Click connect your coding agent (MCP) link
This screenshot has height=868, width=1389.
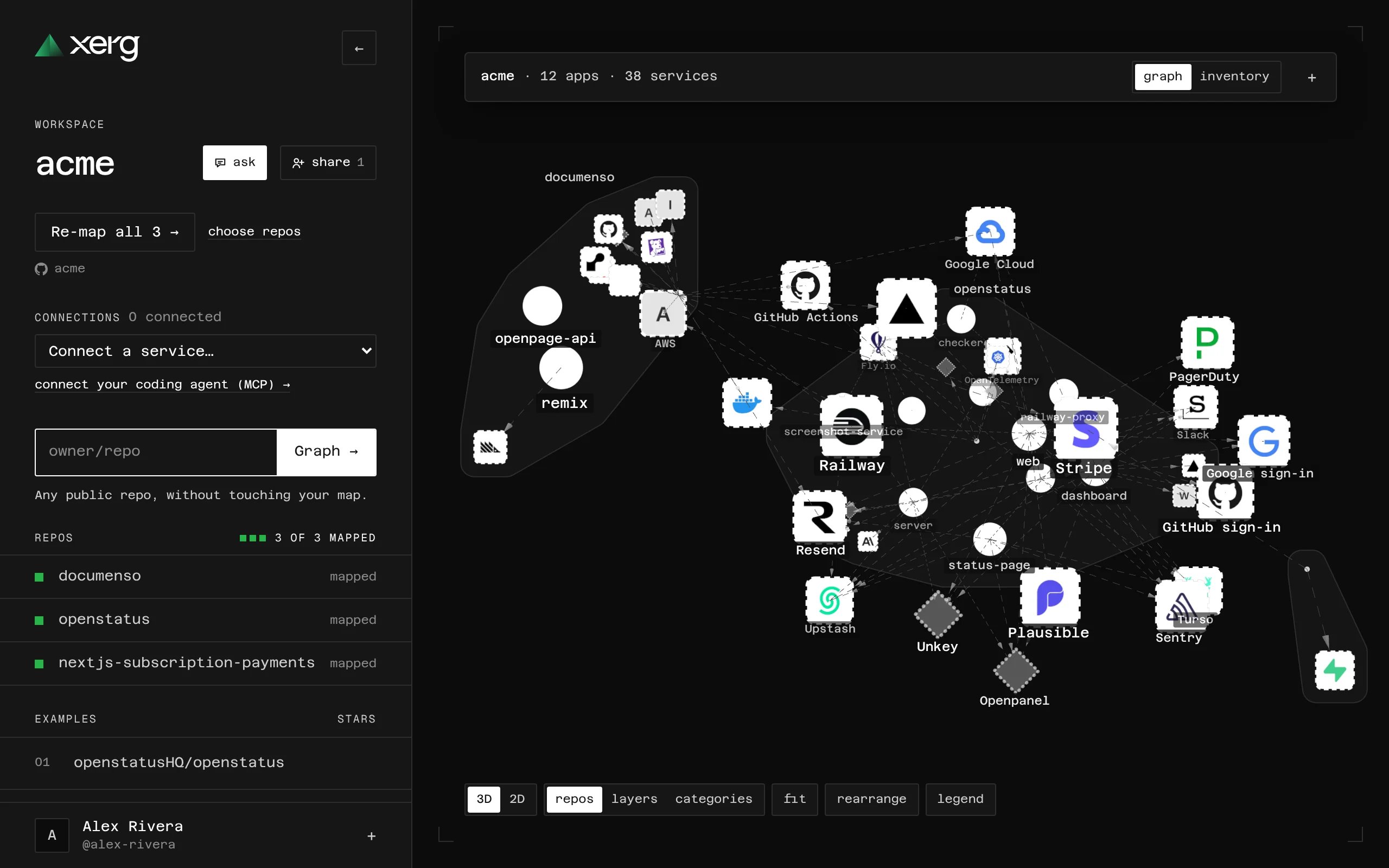click(x=162, y=385)
